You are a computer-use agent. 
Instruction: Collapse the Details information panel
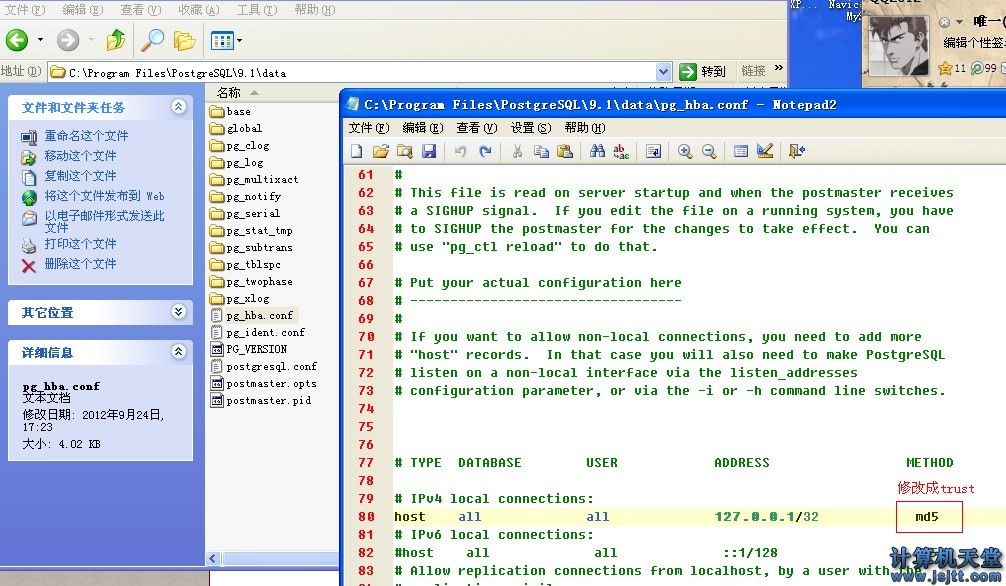point(178,352)
